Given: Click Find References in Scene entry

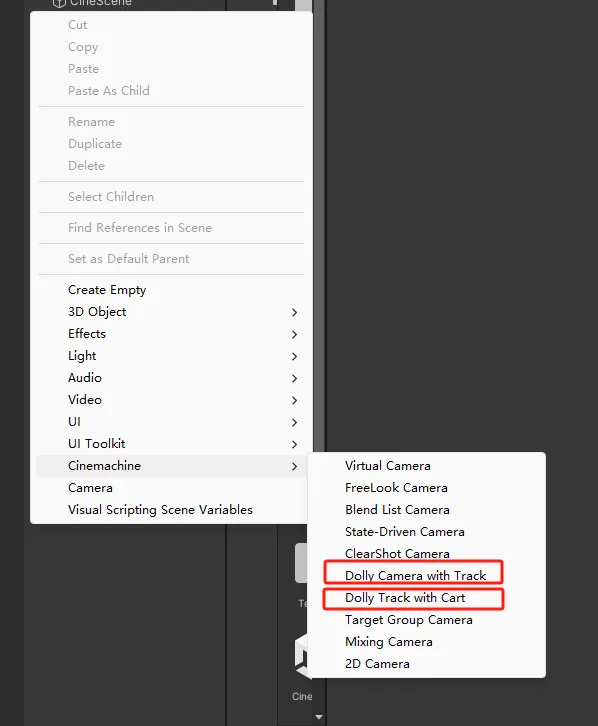Looking at the screenshot, I should pyautogui.click(x=171, y=228).
